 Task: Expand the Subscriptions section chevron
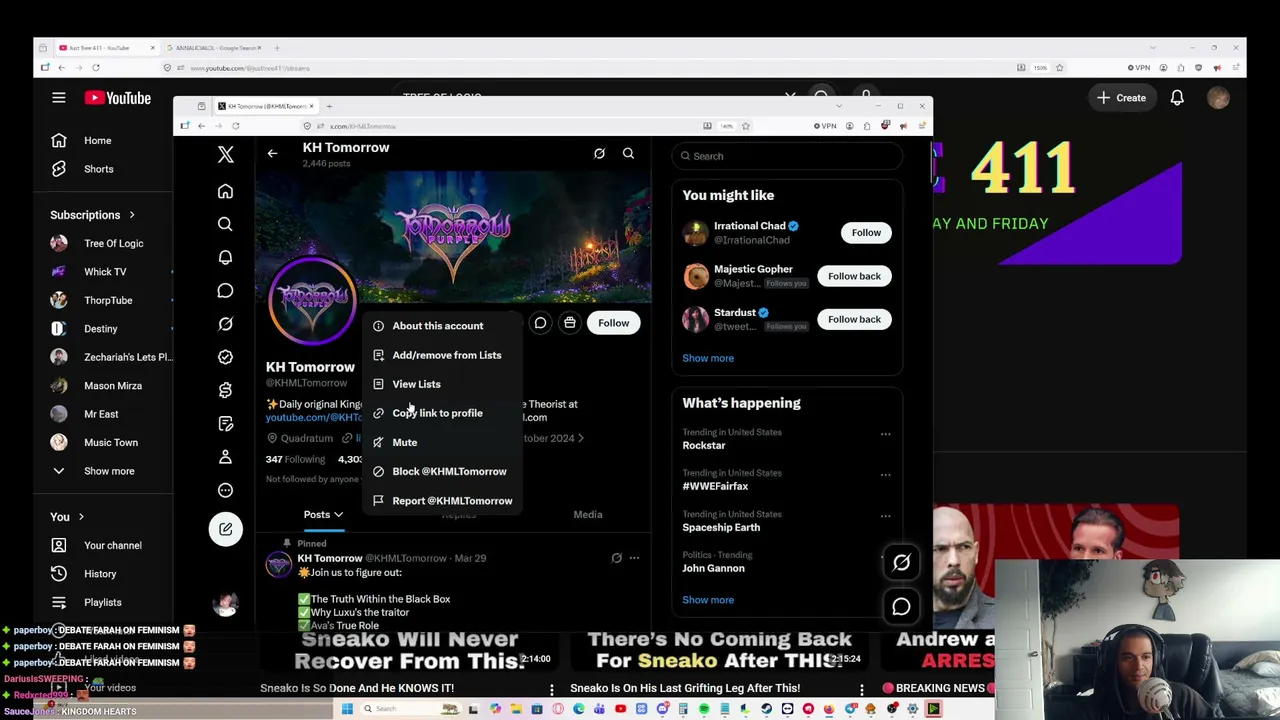click(131, 215)
